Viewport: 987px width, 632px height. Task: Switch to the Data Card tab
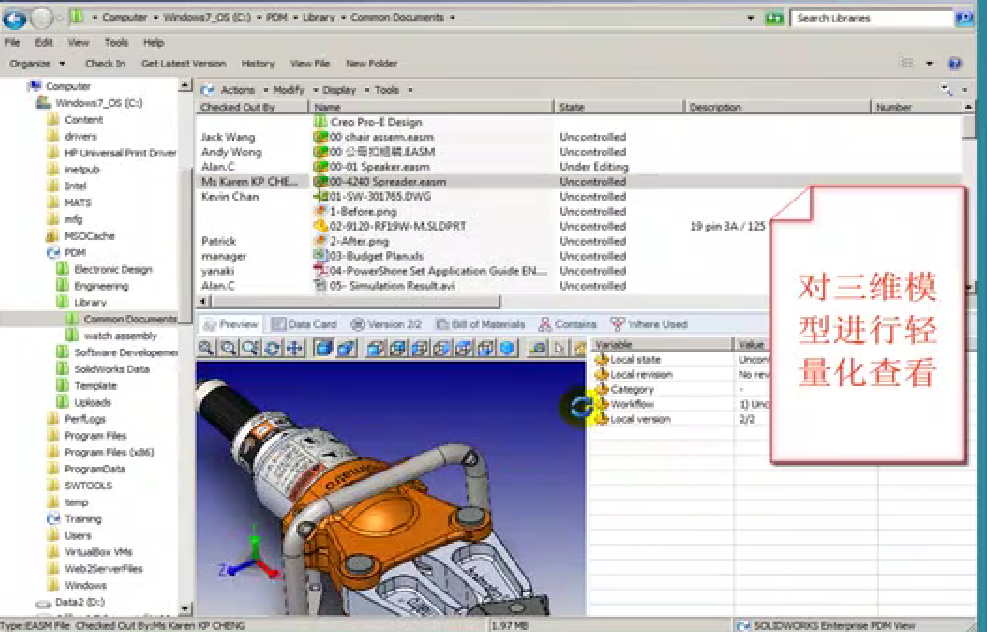(304, 324)
